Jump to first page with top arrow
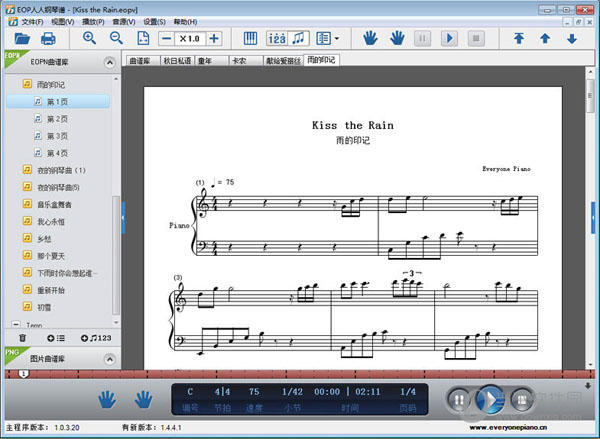The width and height of the screenshot is (600, 439). click(519, 38)
